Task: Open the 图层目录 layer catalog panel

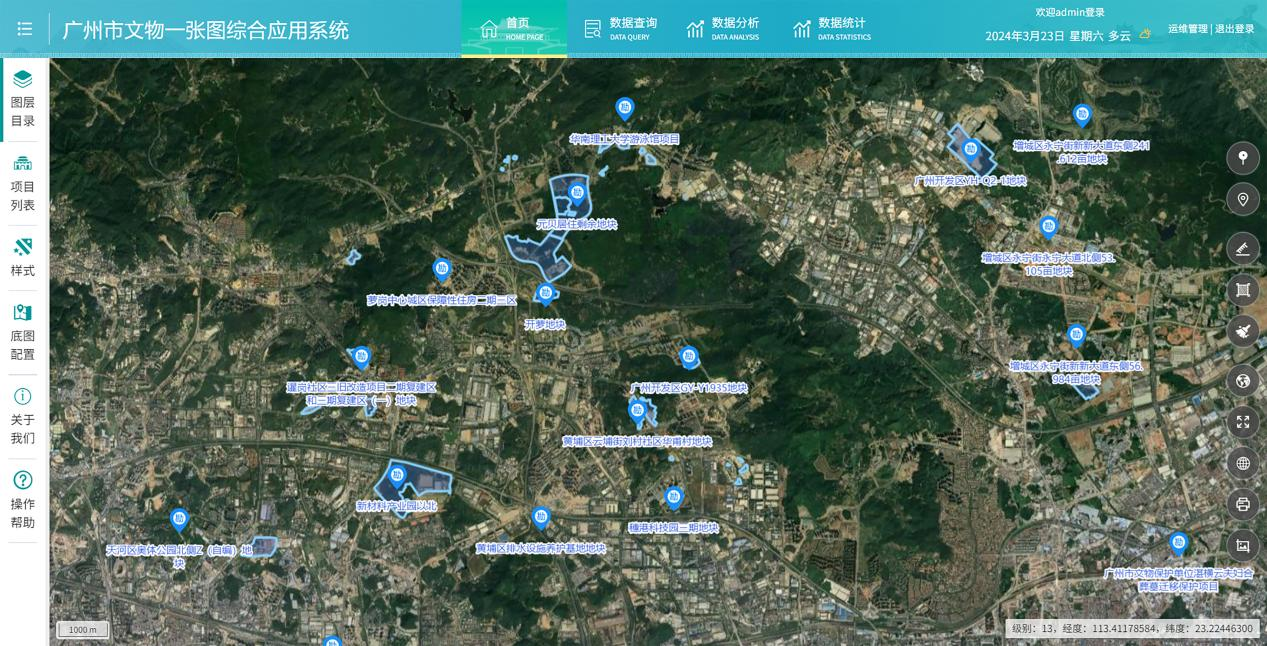Action: (x=23, y=99)
